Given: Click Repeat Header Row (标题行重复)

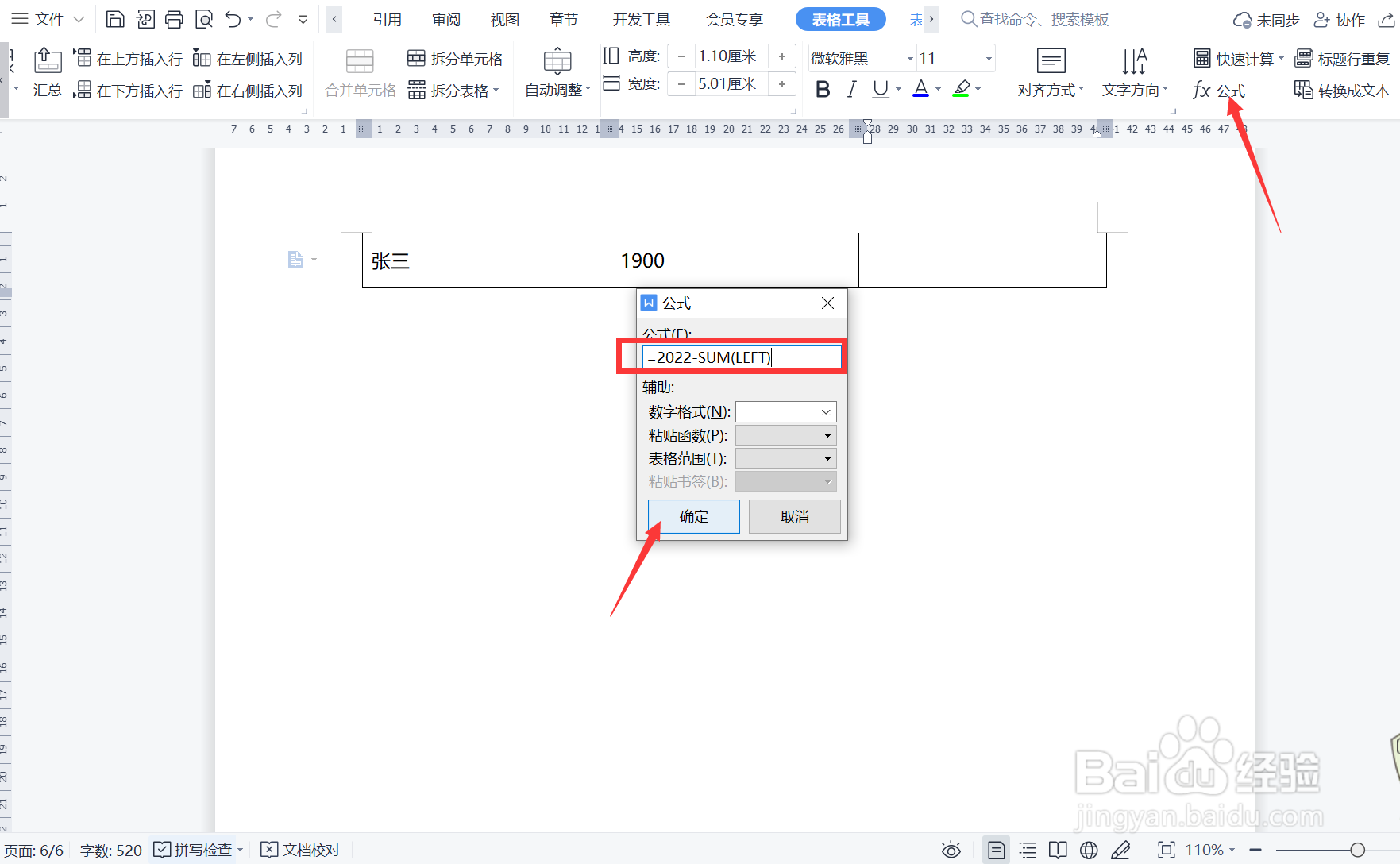Looking at the screenshot, I should tap(1342, 59).
